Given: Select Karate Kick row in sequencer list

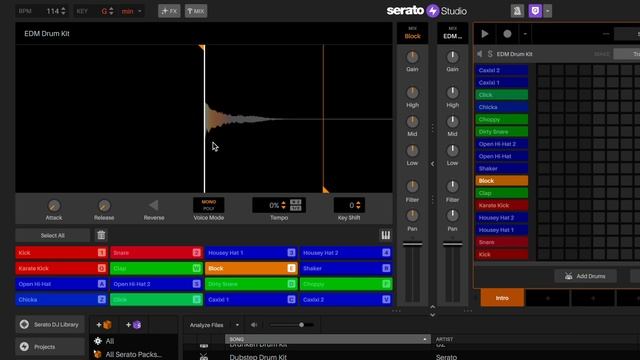Looking at the screenshot, I should tap(502, 205).
